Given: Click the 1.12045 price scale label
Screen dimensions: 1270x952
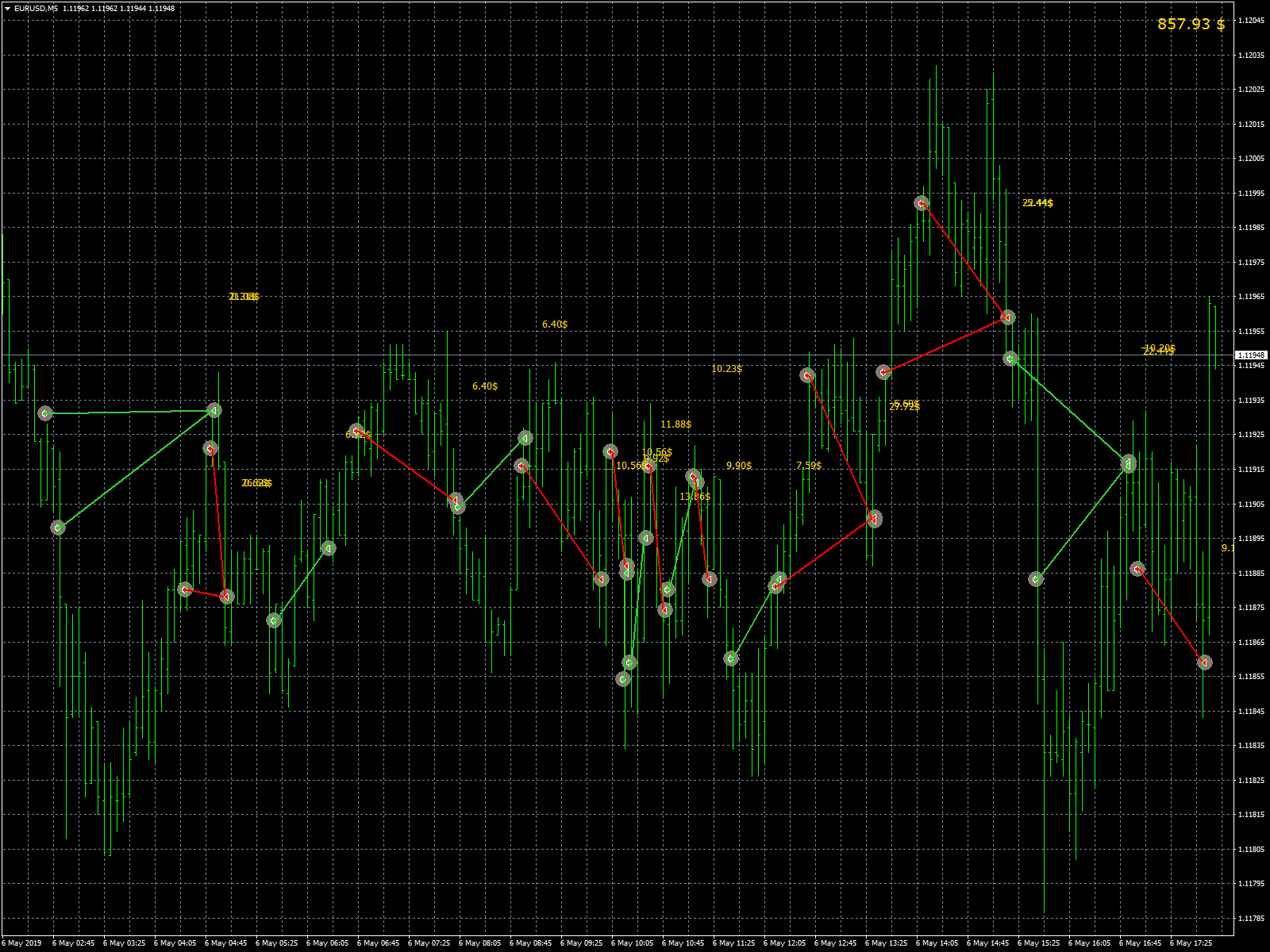Looking at the screenshot, I should [1252, 21].
